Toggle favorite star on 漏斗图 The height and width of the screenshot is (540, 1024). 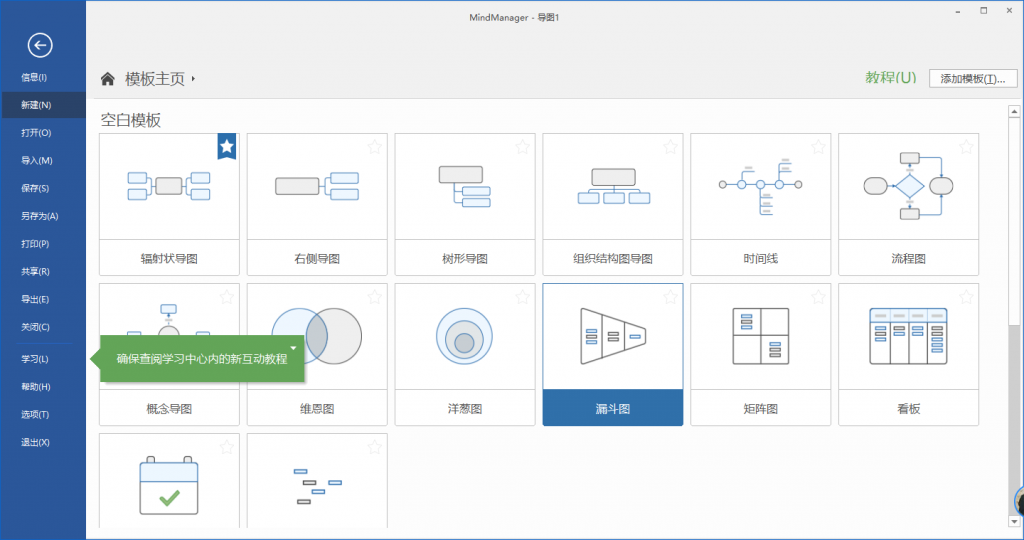(x=671, y=297)
